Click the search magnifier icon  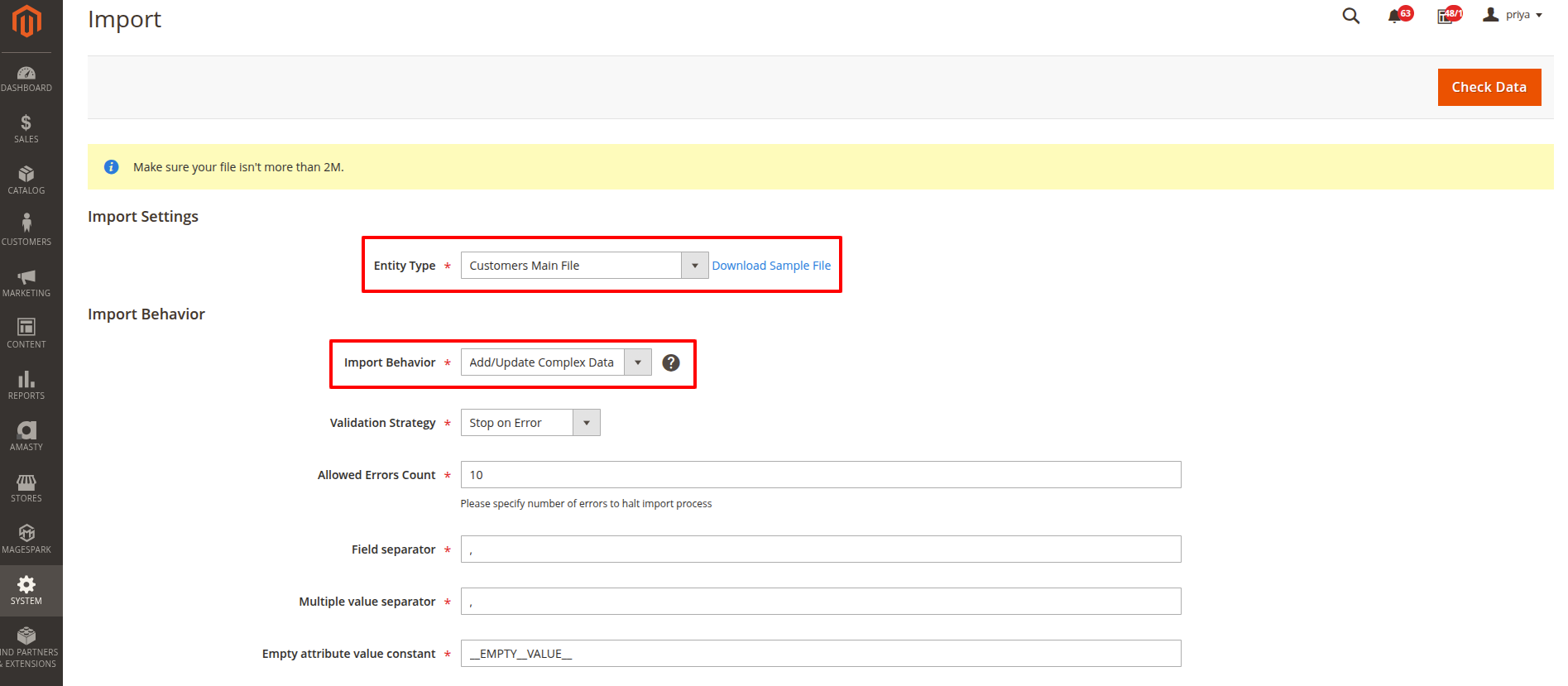[1350, 16]
